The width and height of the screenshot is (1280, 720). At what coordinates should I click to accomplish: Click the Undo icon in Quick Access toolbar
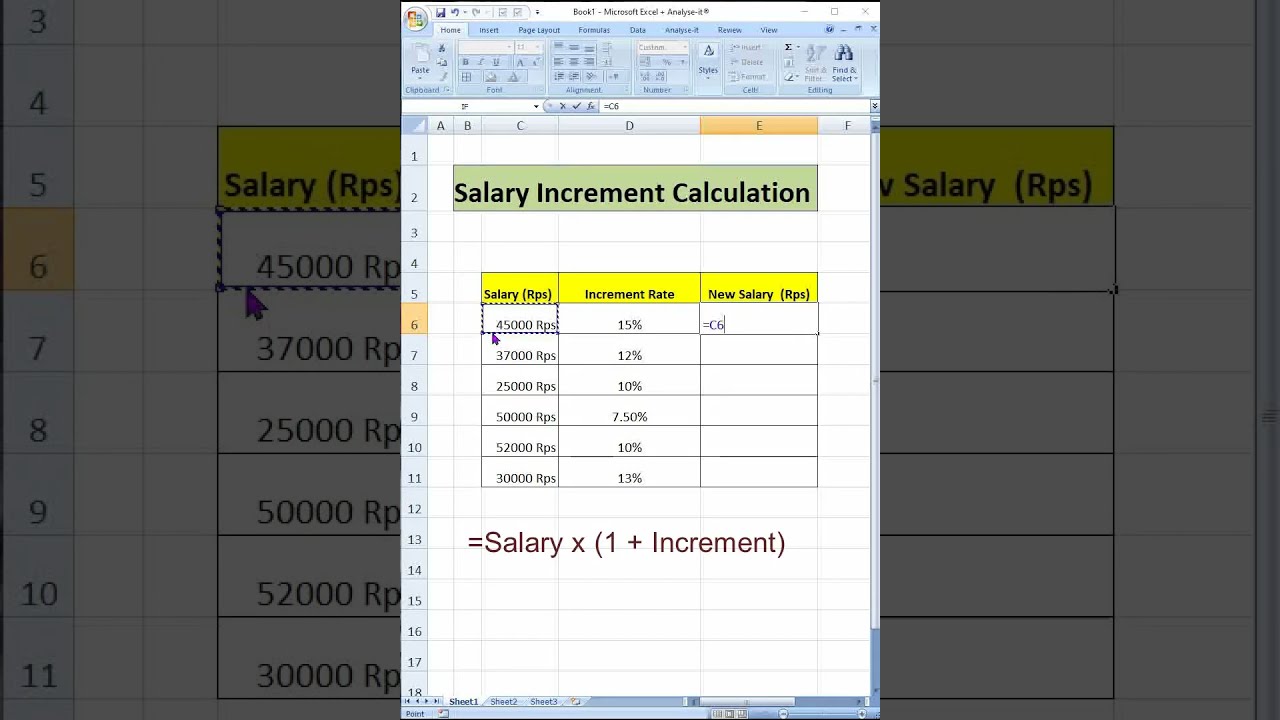[x=455, y=13]
